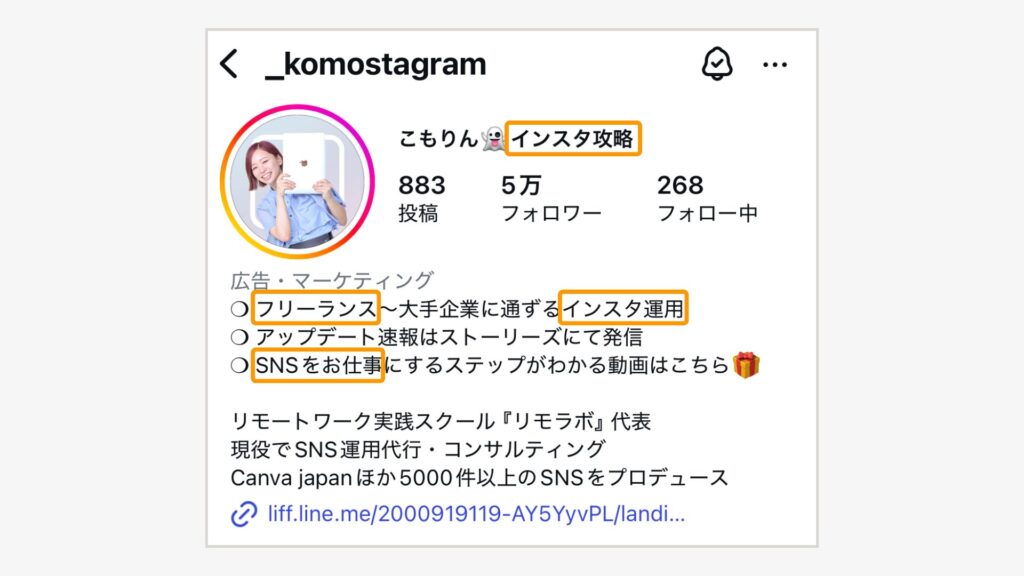Open the liff.line.me profile link
The image size is (1024, 576).
click(x=476, y=514)
